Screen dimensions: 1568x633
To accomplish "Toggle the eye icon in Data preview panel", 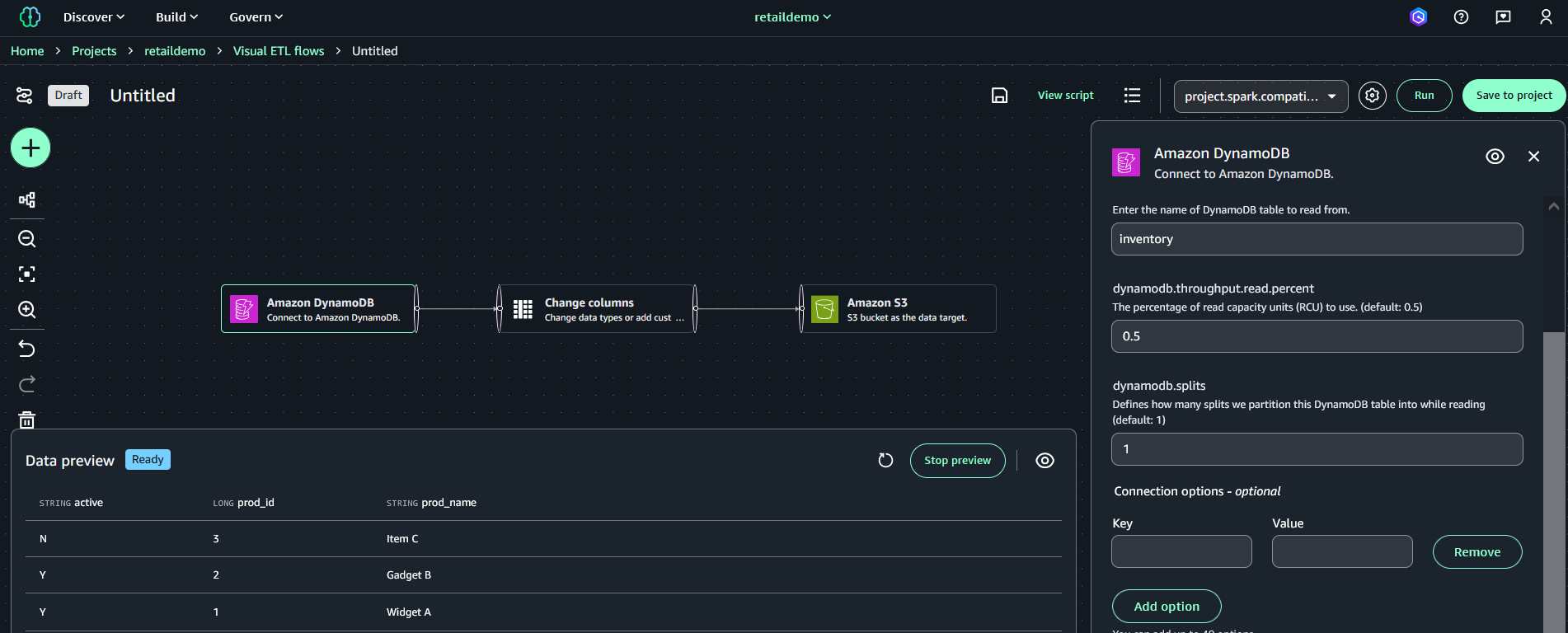I will coord(1045,461).
